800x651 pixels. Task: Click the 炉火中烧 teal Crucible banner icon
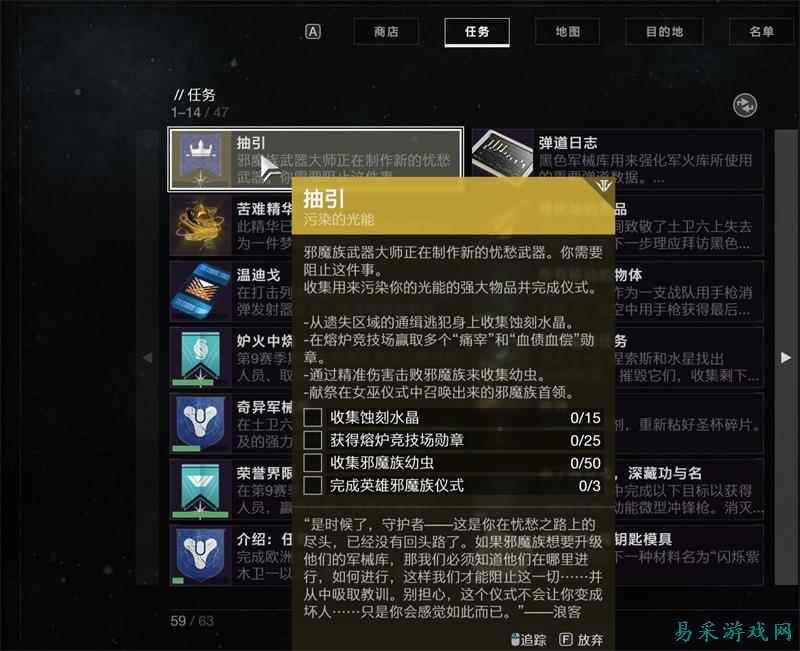200,357
